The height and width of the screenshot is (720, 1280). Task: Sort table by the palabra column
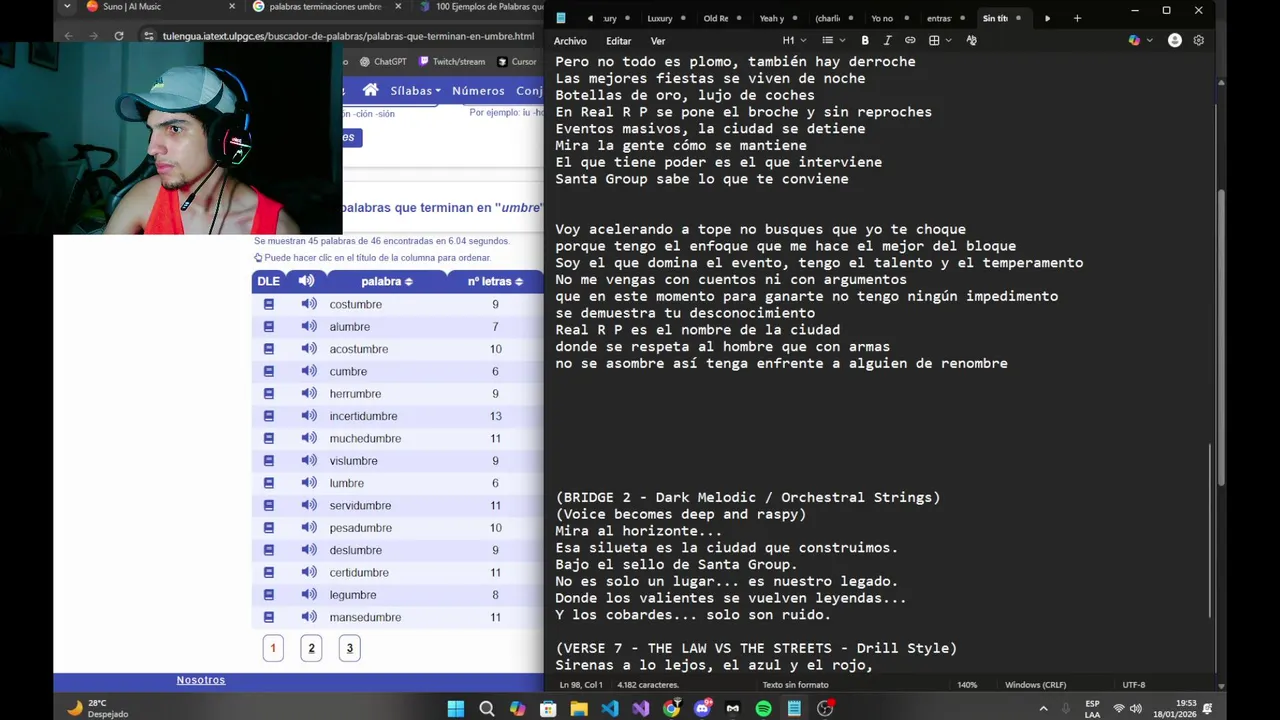coord(386,281)
